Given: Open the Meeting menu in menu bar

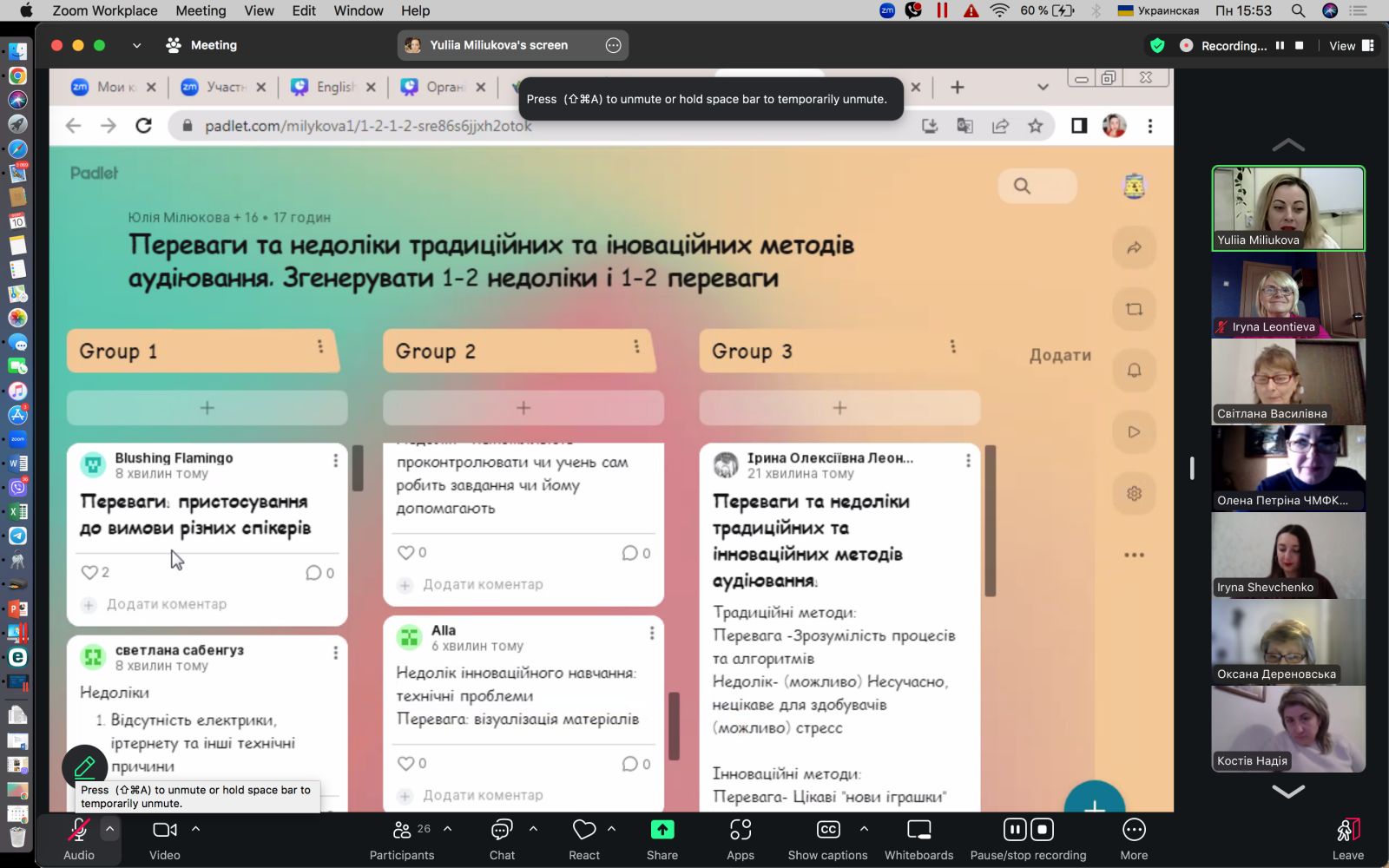Looking at the screenshot, I should [x=201, y=10].
